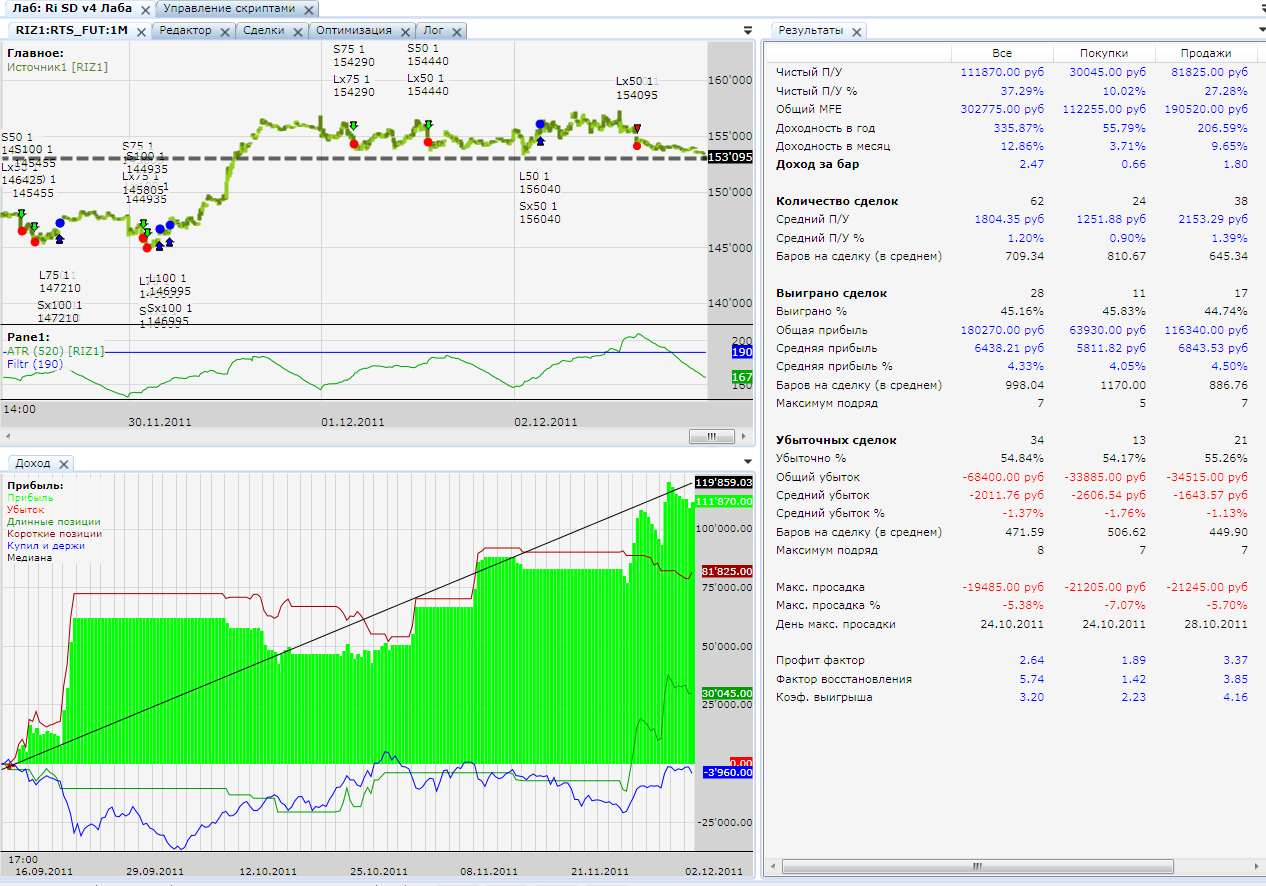The height and width of the screenshot is (886, 1266).
Task: Switch to the Оптимизация tab
Action: click(x=353, y=31)
